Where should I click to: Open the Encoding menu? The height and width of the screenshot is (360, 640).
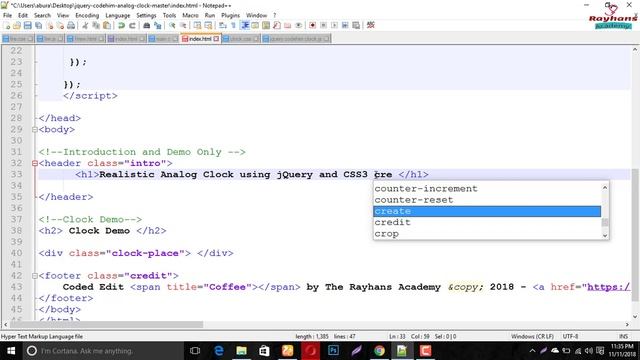pos(87,16)
